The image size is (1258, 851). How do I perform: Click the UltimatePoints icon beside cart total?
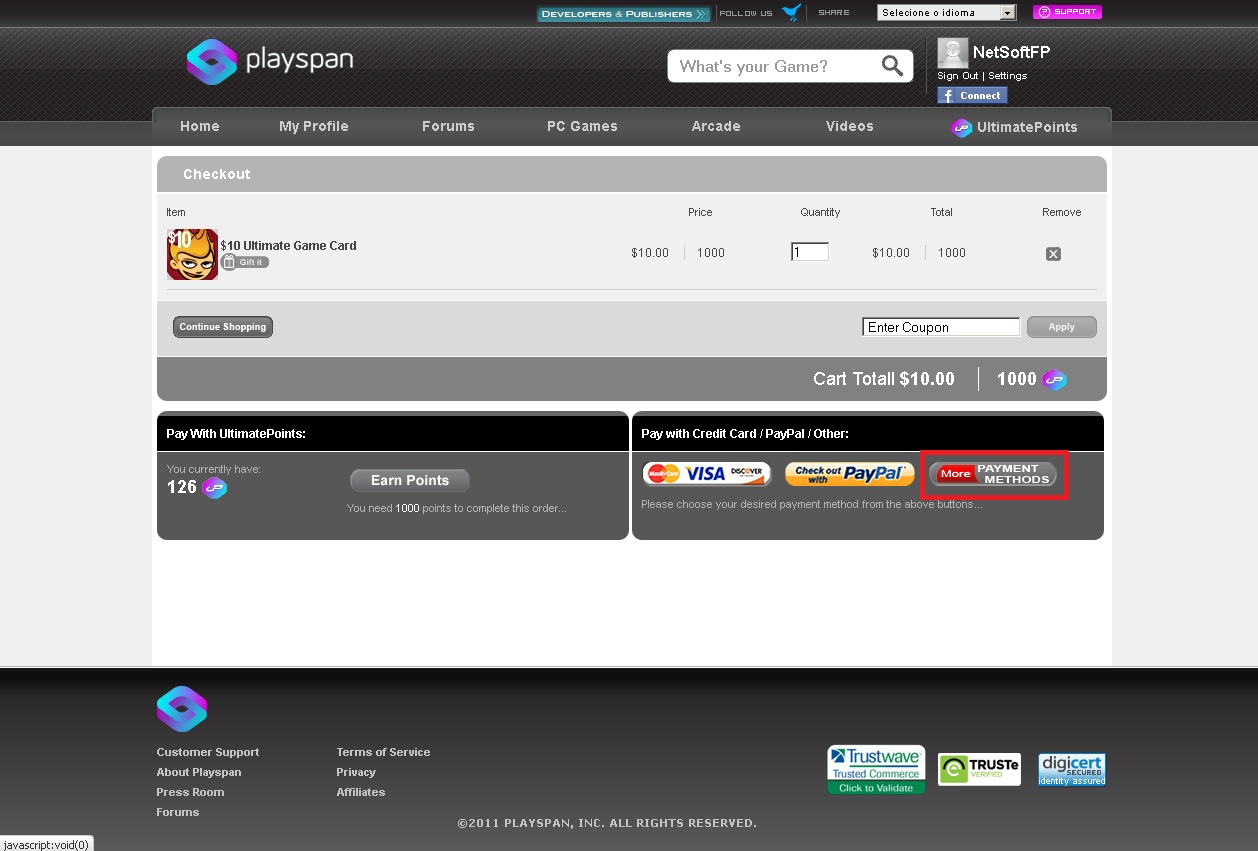tap(1054, 380)
